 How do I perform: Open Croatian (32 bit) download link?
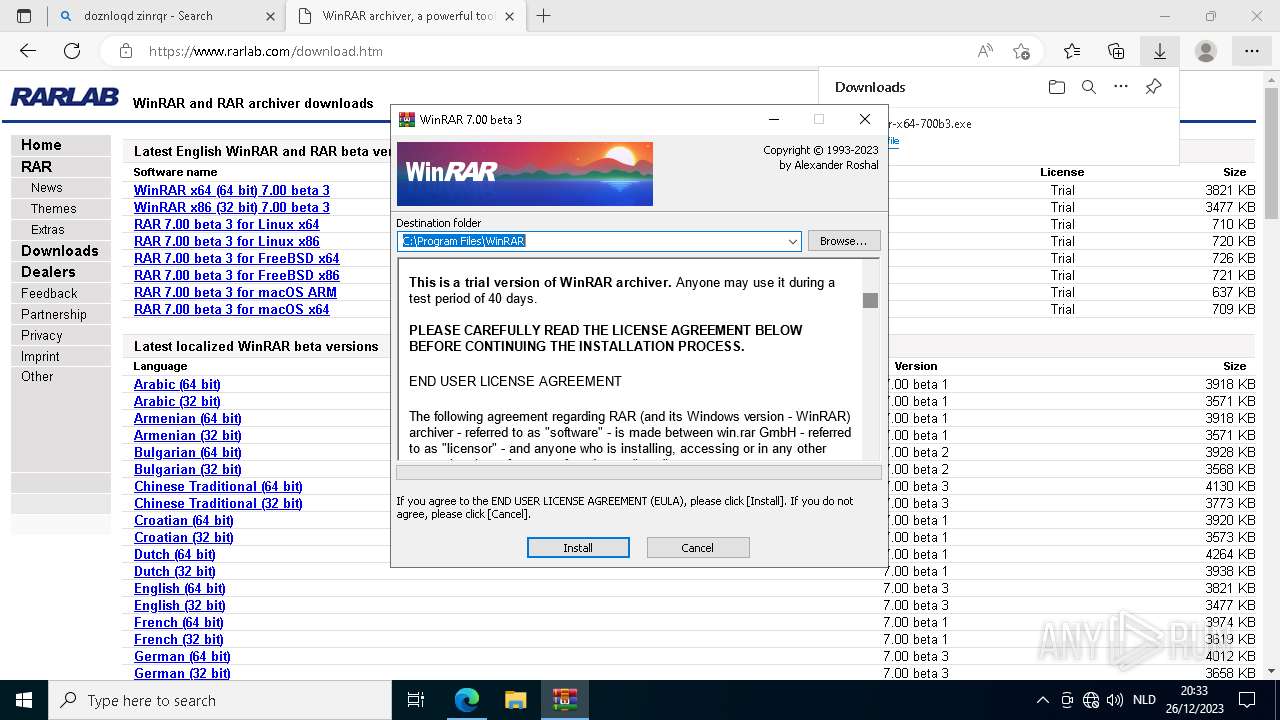(x=183, y=537)
